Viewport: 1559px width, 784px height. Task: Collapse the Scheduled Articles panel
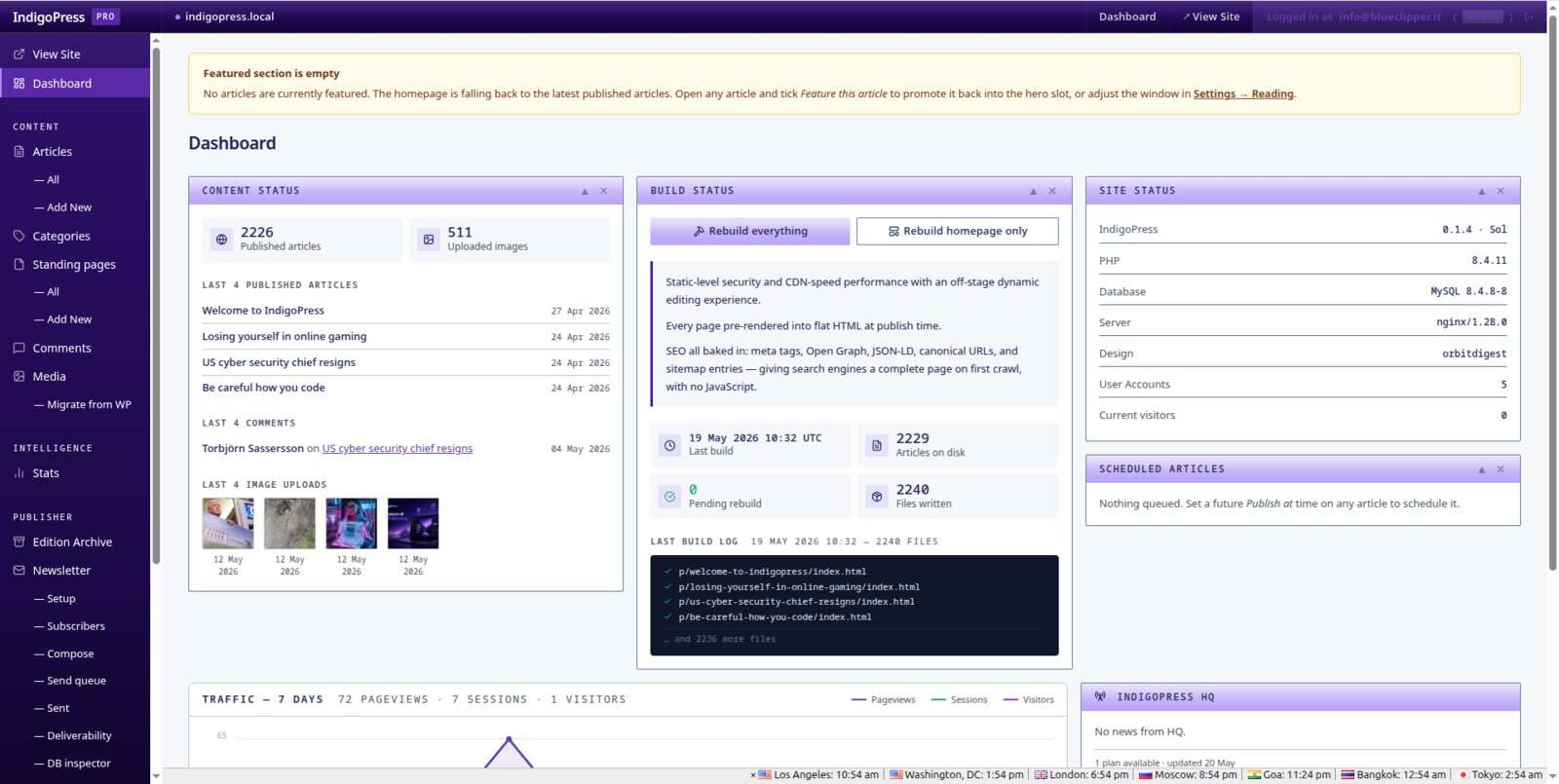tap(1482, 469)
